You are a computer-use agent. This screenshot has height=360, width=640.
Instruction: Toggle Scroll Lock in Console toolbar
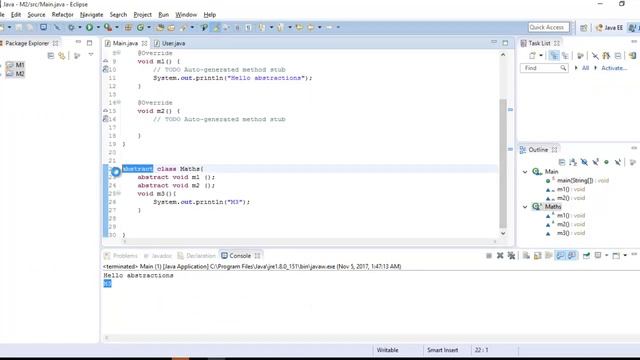(538, 256)
